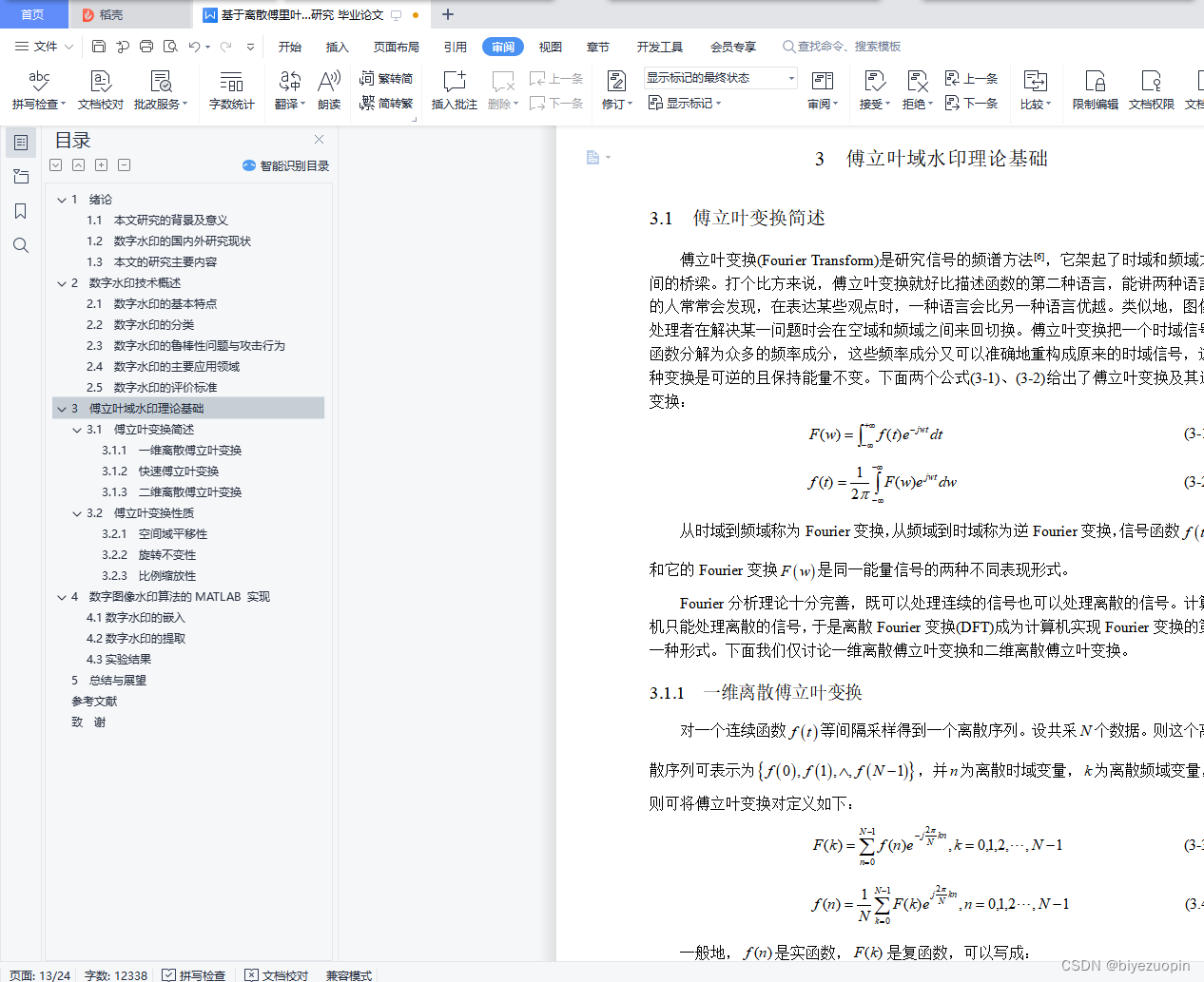Select the outline view sidebar icon
The height and width of the screenshot is (982, 1204).
pos(21,143)
